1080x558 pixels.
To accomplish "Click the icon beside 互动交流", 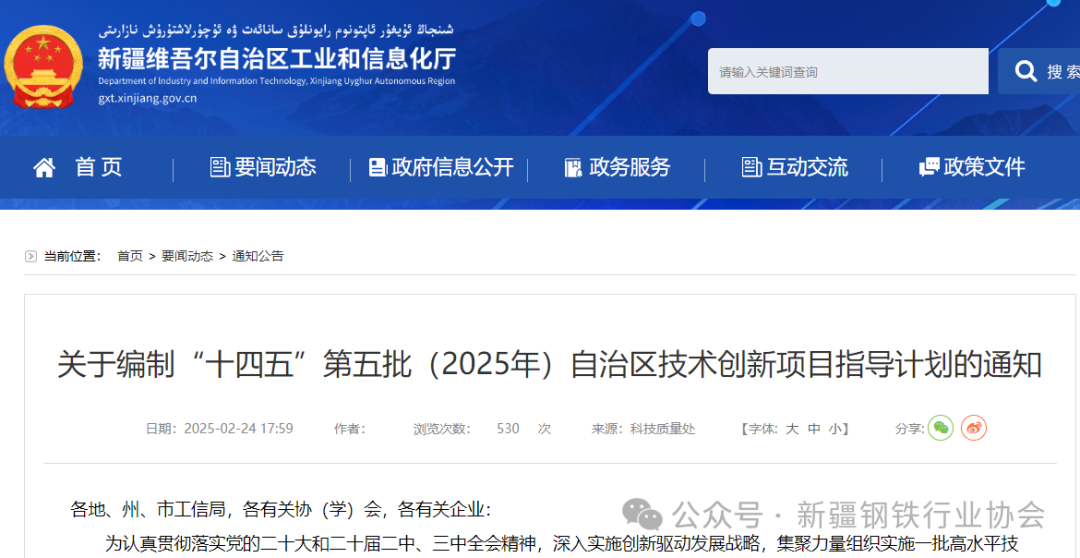I will pos(751,167).
